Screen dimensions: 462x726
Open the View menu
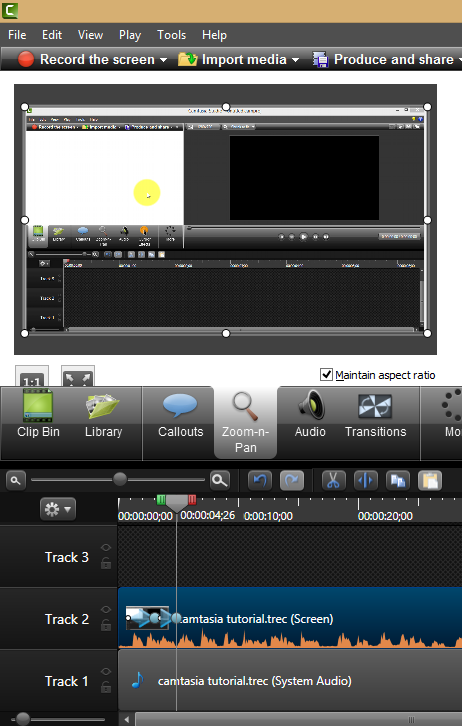(90, 35)
